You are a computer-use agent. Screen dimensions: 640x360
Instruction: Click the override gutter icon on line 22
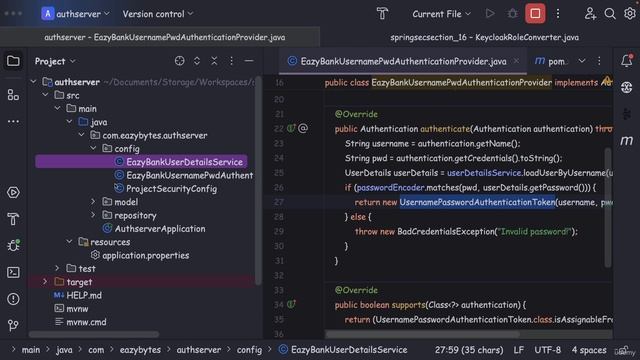pyautogui.click(x=291, y=129)
